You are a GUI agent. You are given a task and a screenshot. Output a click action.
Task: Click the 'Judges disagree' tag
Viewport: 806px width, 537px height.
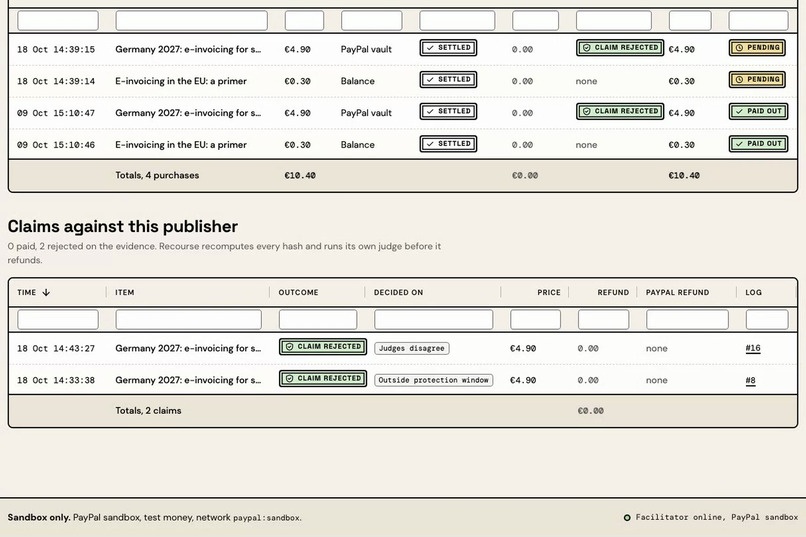[412, 348]
